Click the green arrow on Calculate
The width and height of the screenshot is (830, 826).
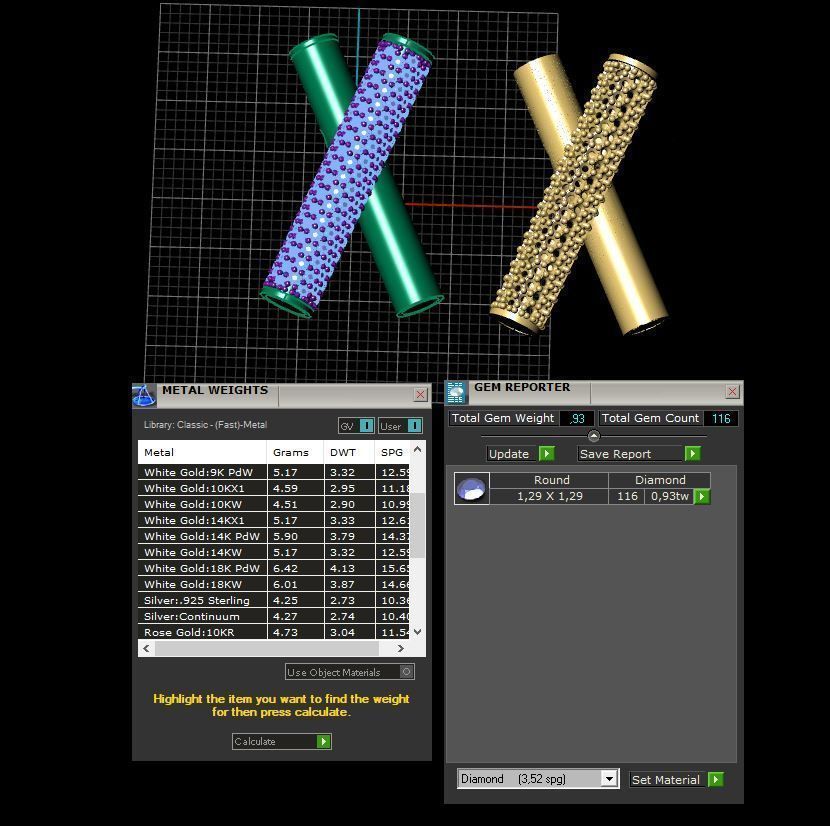[323, 741]
